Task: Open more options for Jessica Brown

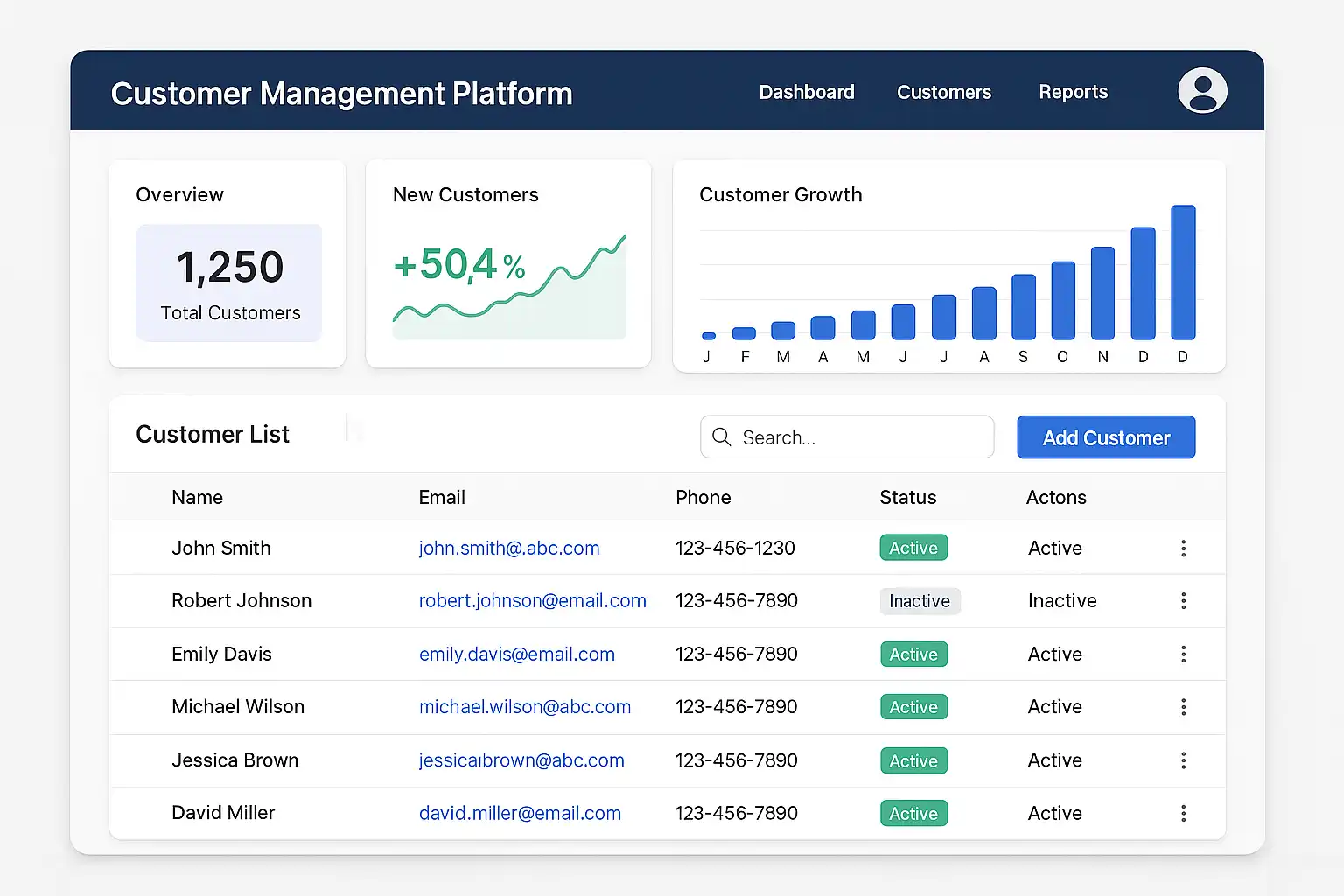Action: (x=1183, y=760)
